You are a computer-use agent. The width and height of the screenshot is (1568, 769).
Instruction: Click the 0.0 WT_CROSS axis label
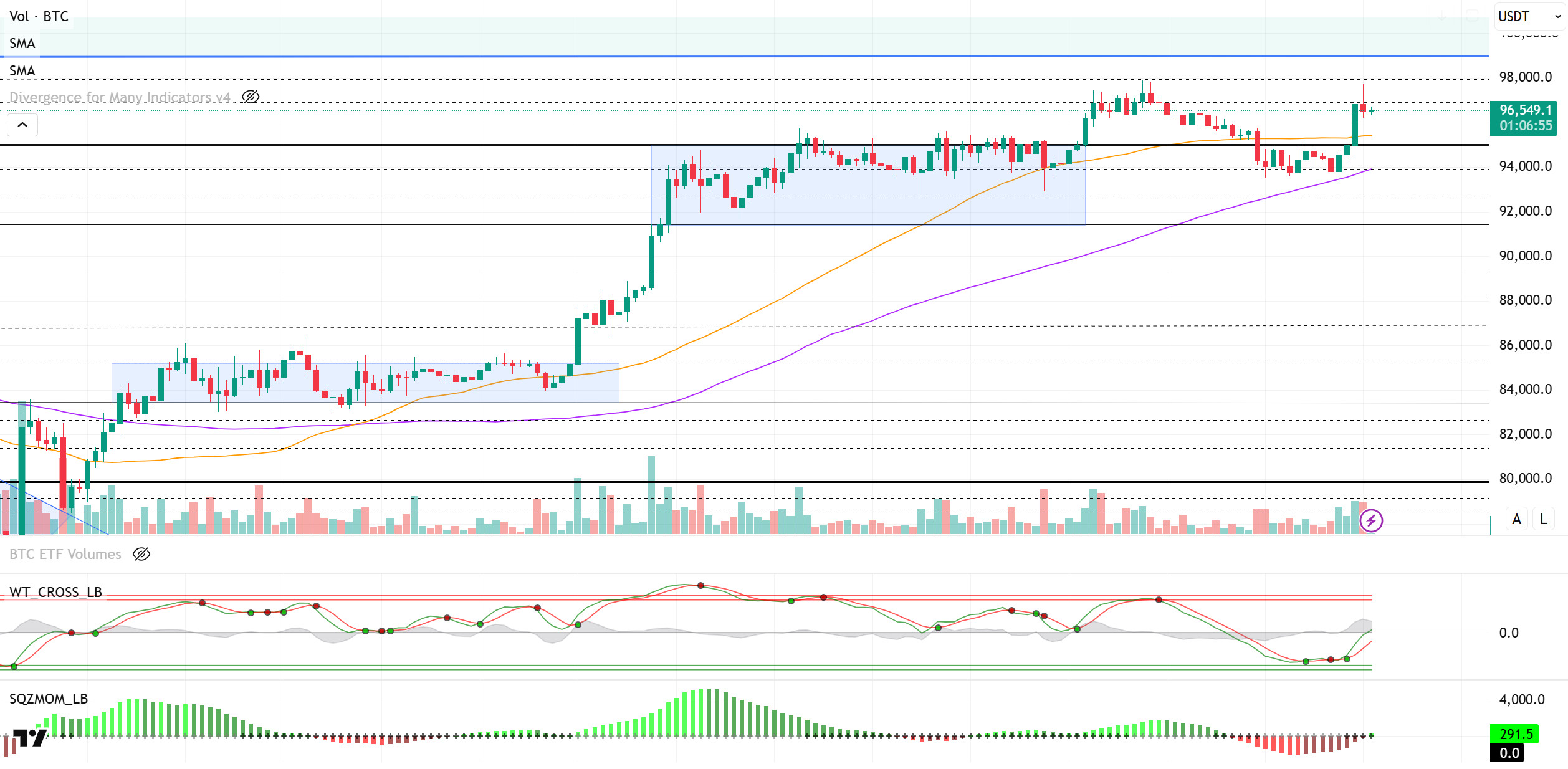pyautogui.click(x=1509, y=633)
